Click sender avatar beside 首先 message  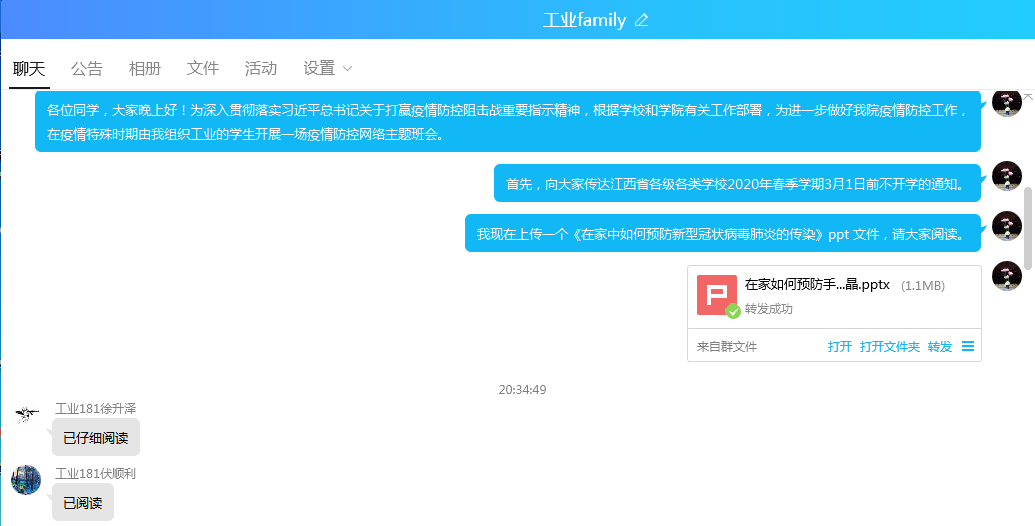point(1007,176)
